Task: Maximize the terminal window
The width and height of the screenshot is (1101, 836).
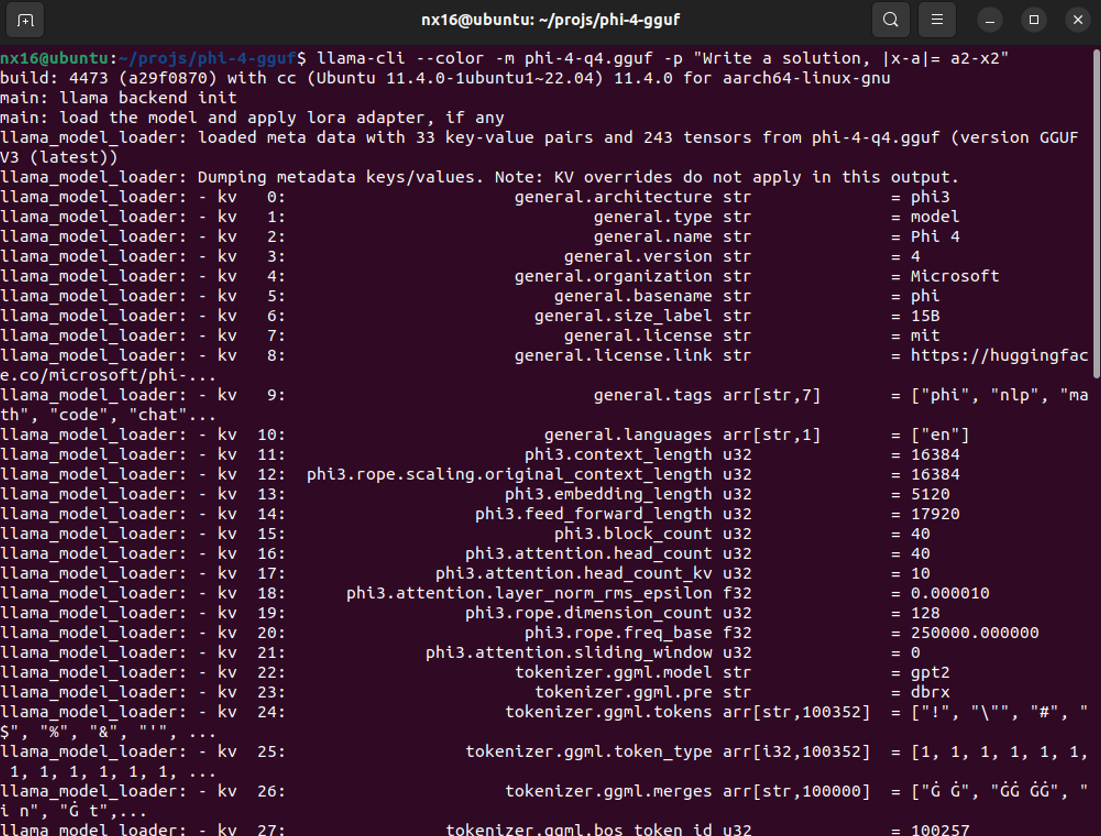Action: click(x=1034, y=20)
